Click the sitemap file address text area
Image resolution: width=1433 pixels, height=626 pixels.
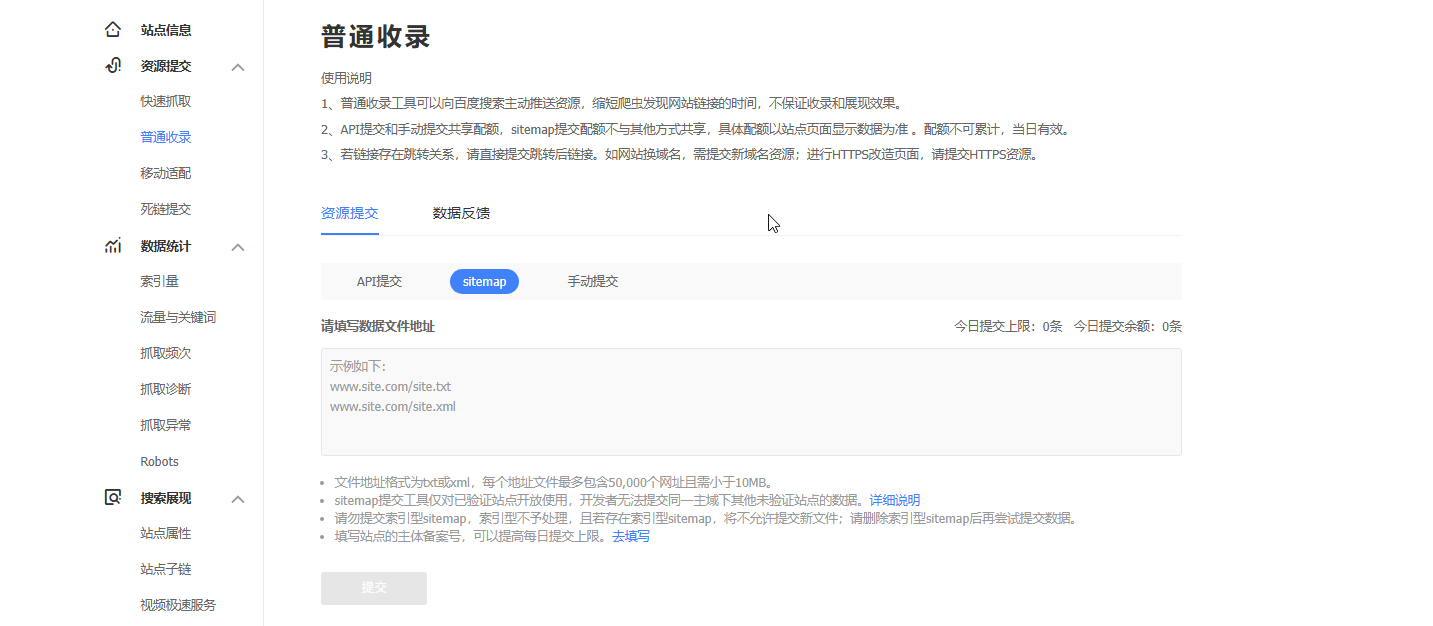[750, 402]
